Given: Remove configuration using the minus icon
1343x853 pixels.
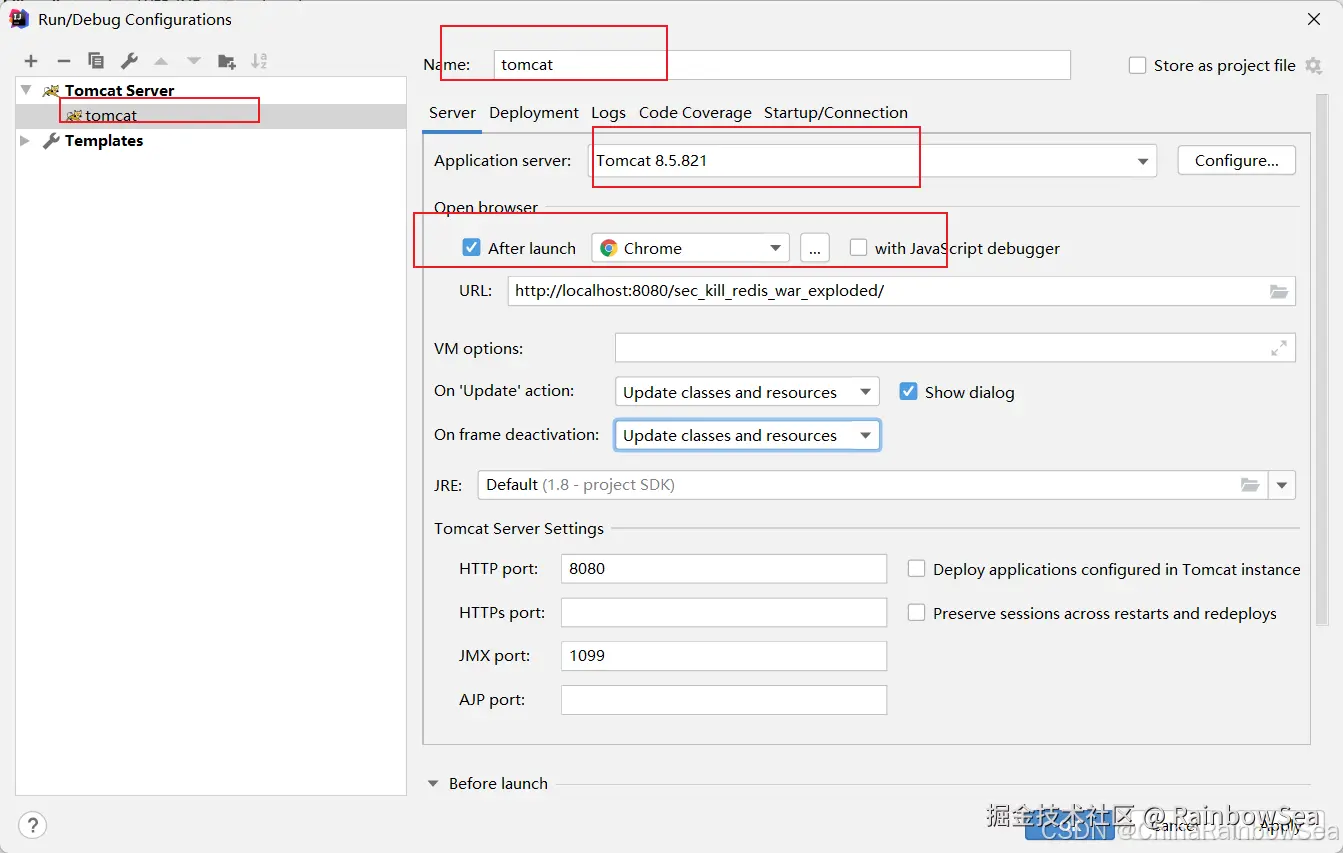Looking at the screenshot, I should click(x=63, y=61).
